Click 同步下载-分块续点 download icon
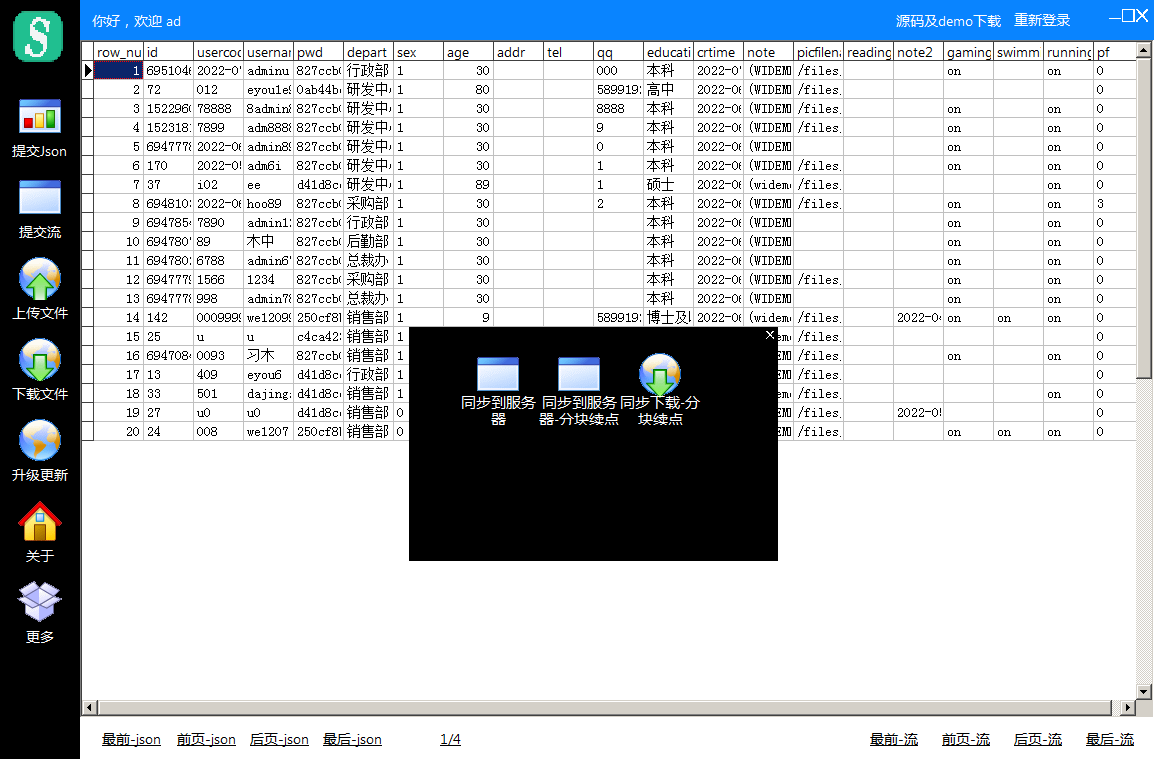1154x759 pixels. coord(659,373)
